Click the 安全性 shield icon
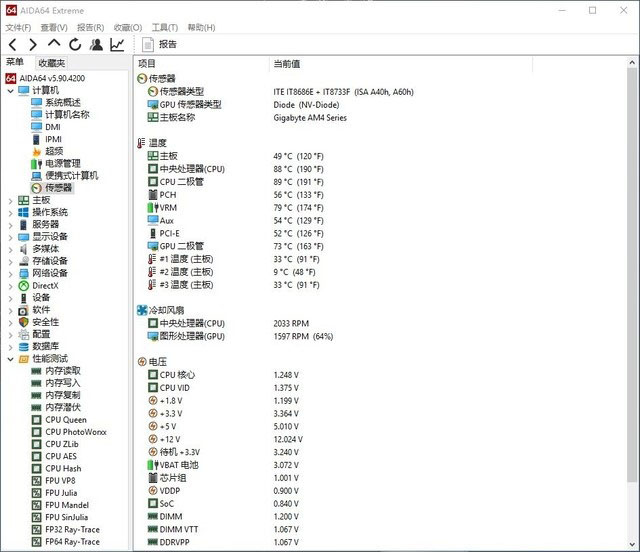Image resolution: width=640 pixels, height=552 pixels. (24, 322)
